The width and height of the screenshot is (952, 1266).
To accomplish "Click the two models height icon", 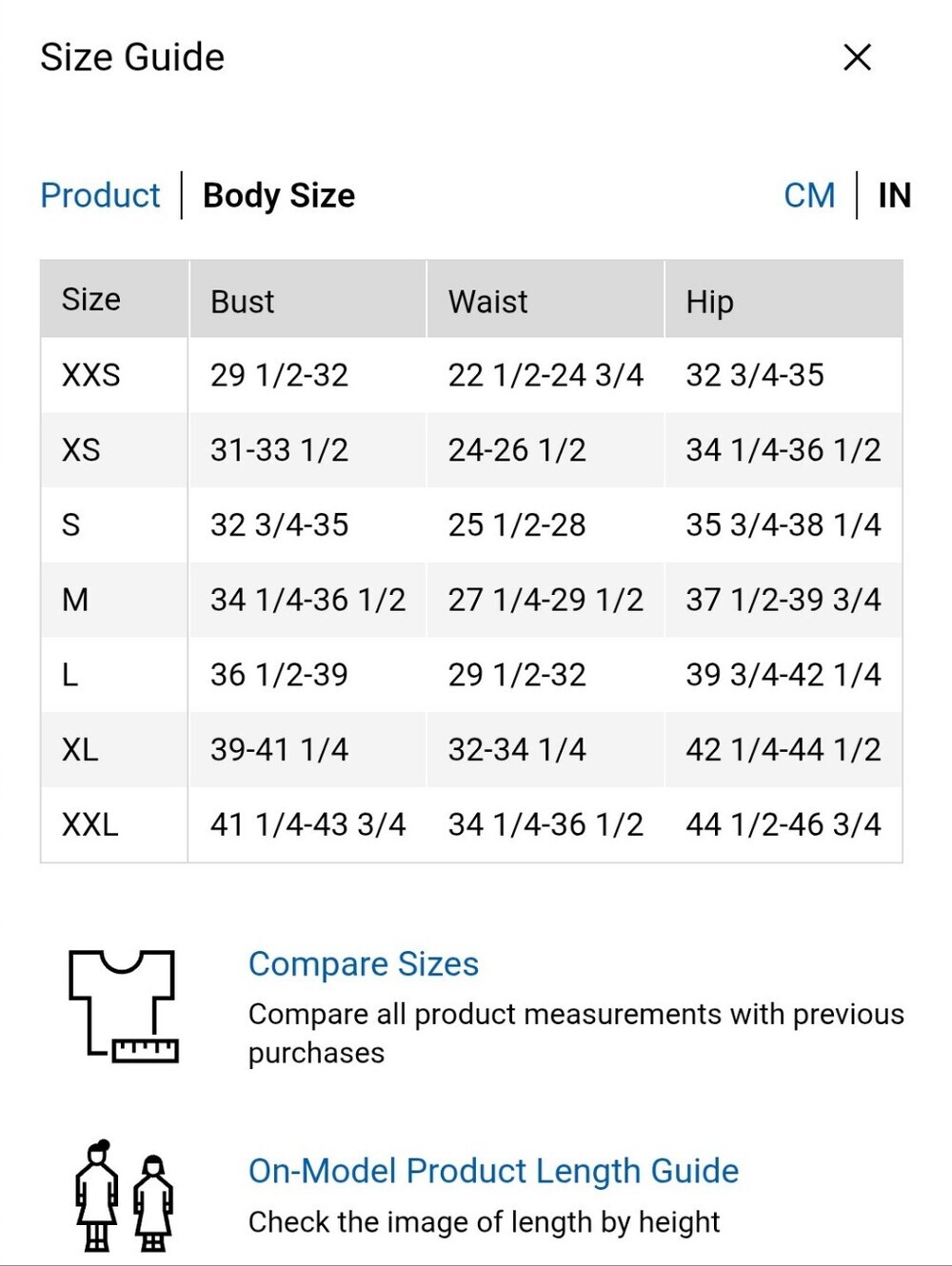I will pyautogui.click(x=124, y=1196).
